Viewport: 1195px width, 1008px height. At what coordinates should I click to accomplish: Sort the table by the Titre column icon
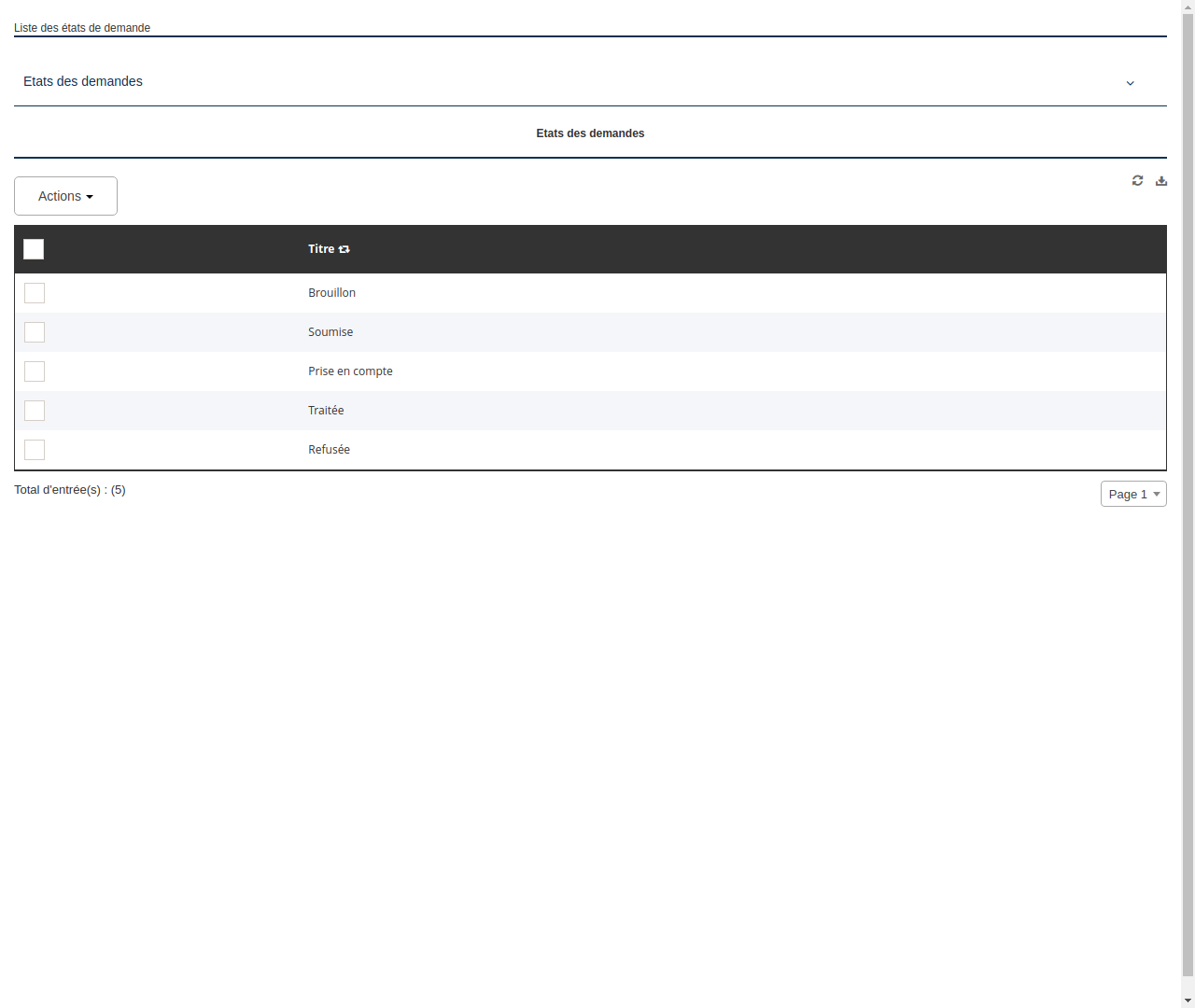[344, 249]
